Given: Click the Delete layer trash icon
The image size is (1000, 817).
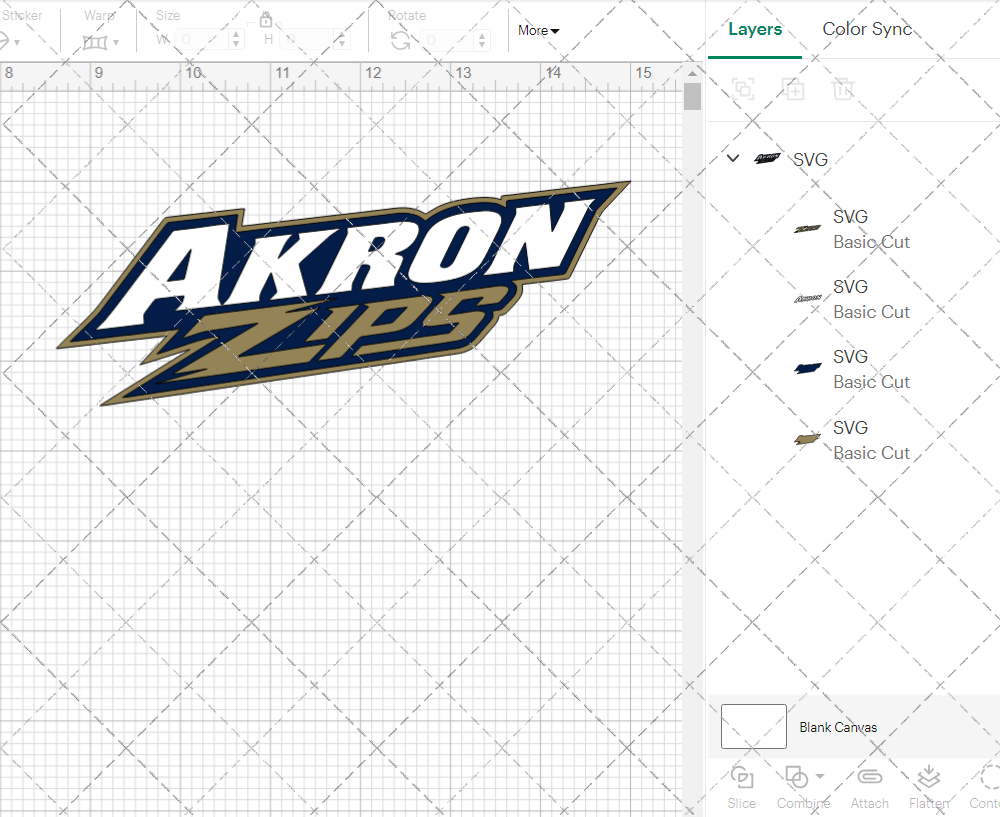Looking at the screenshot, I should pyautogui.click(x=843, y=89).
